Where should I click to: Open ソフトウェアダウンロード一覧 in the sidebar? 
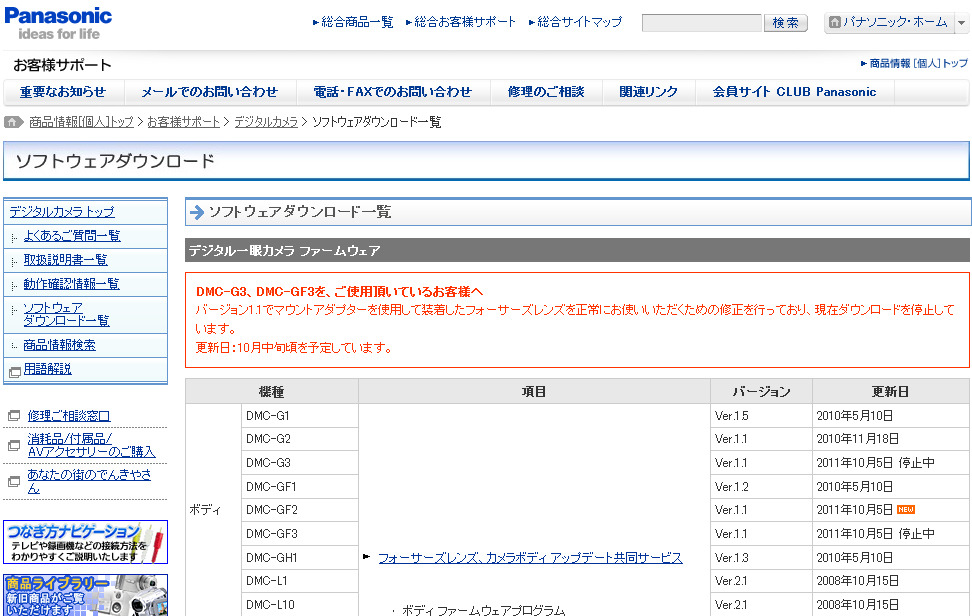click(x=66, y=315)
